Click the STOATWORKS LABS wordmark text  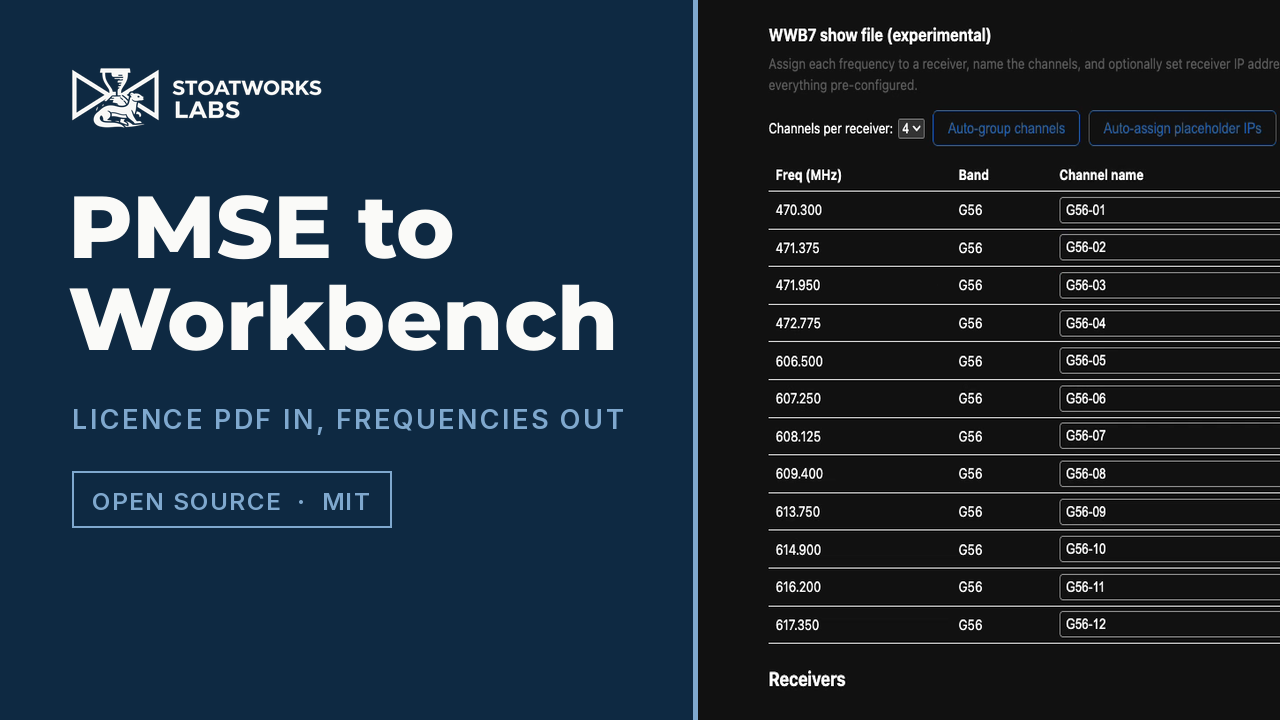(247, 98)
